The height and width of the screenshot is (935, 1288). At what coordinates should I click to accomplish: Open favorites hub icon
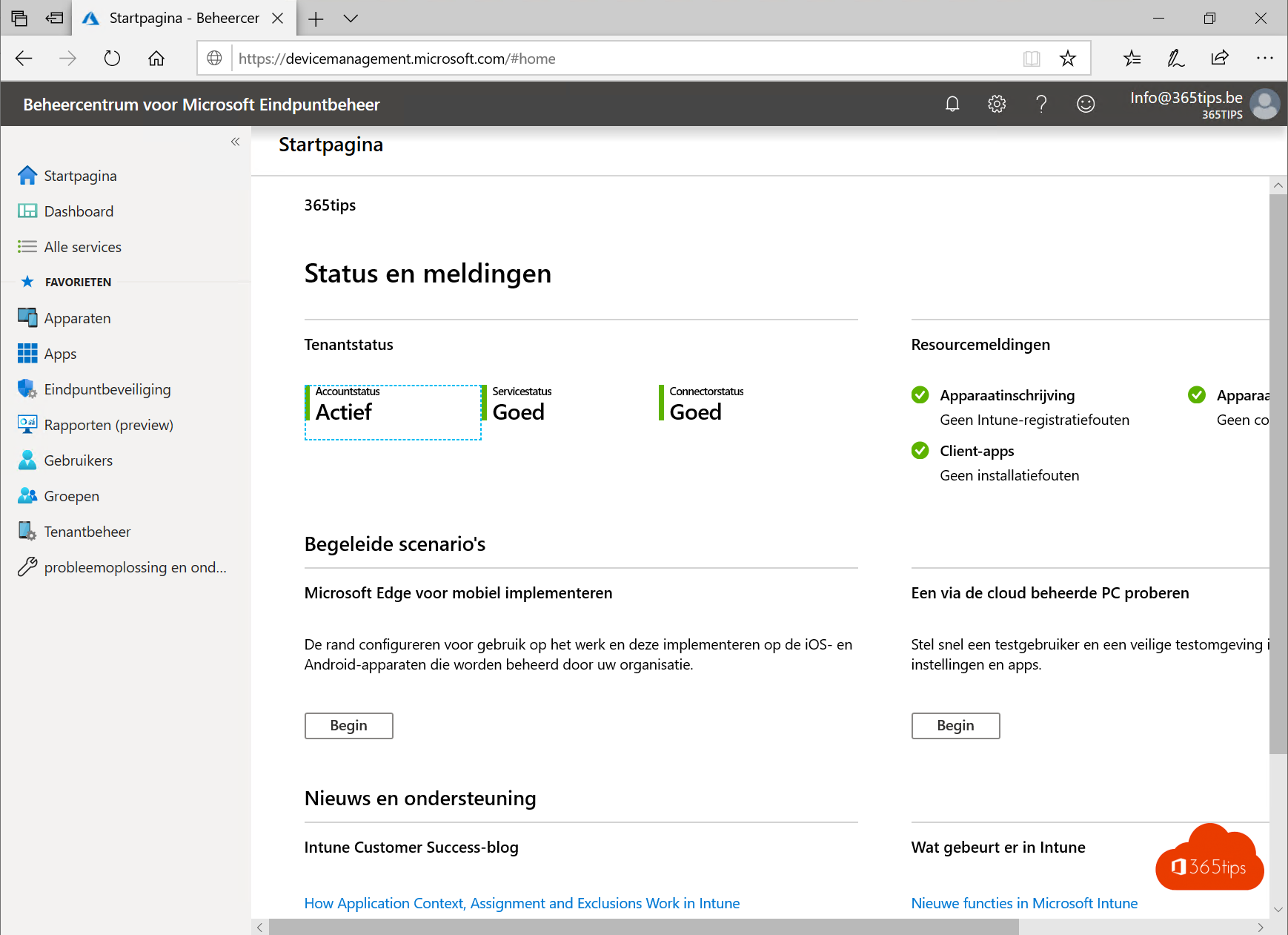[x=1132, y=59]
